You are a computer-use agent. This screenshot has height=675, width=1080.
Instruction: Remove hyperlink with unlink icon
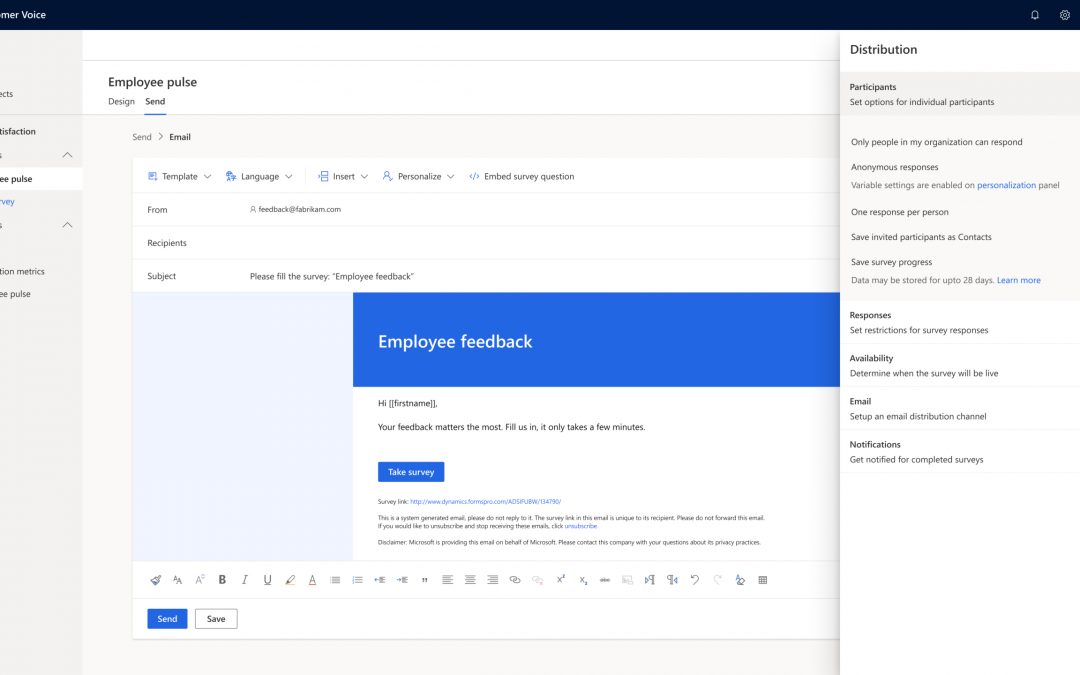click(537, 580)
